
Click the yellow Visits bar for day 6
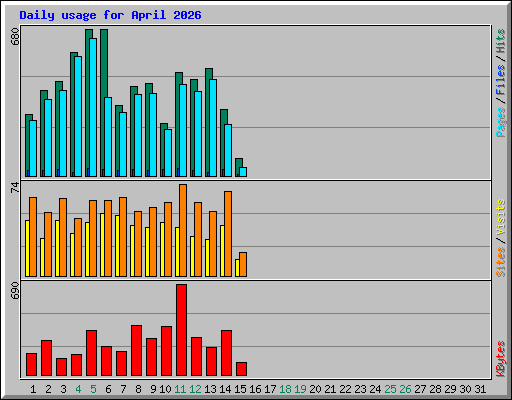point(102,245)
